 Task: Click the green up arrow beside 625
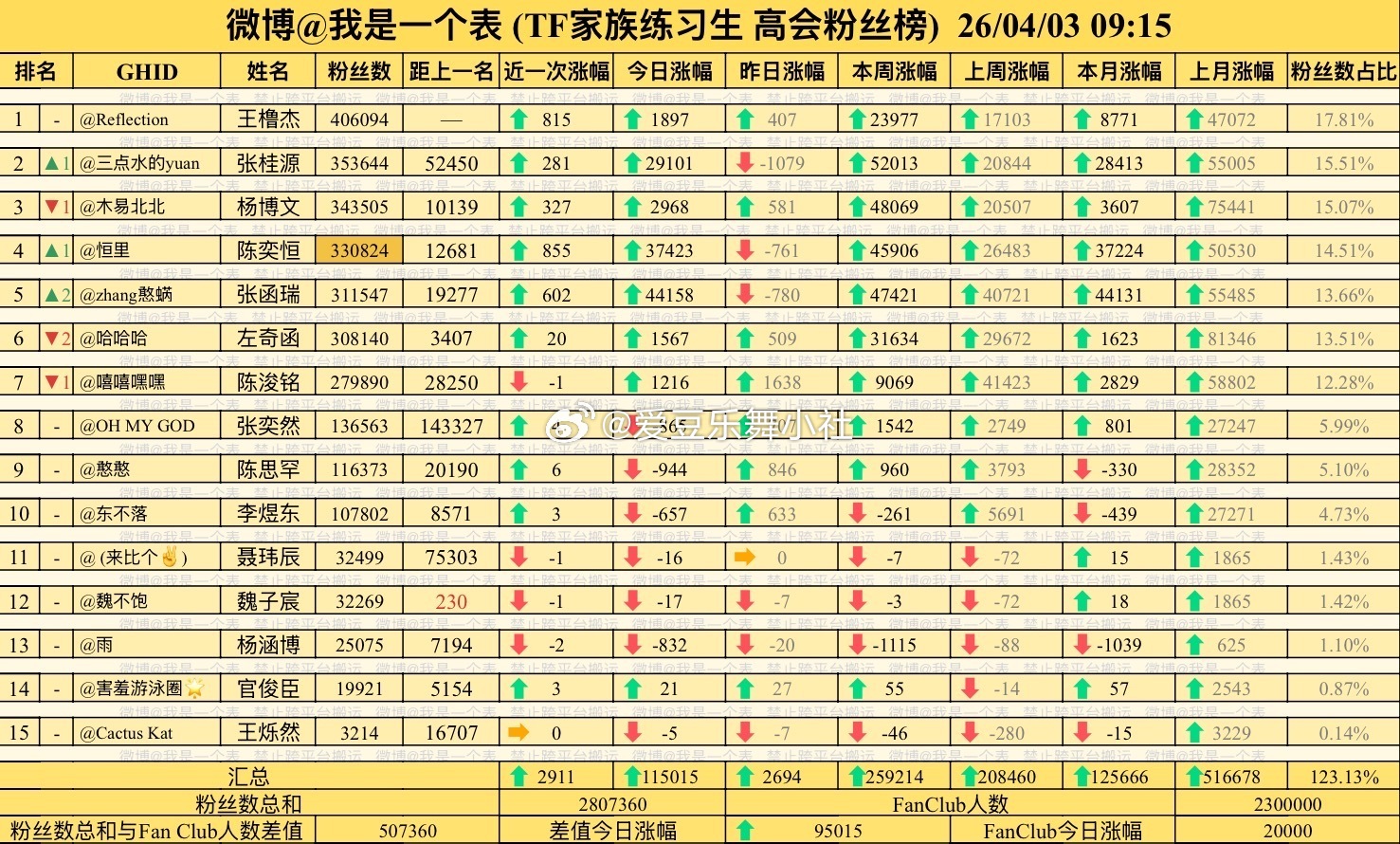pos(1195,645)
